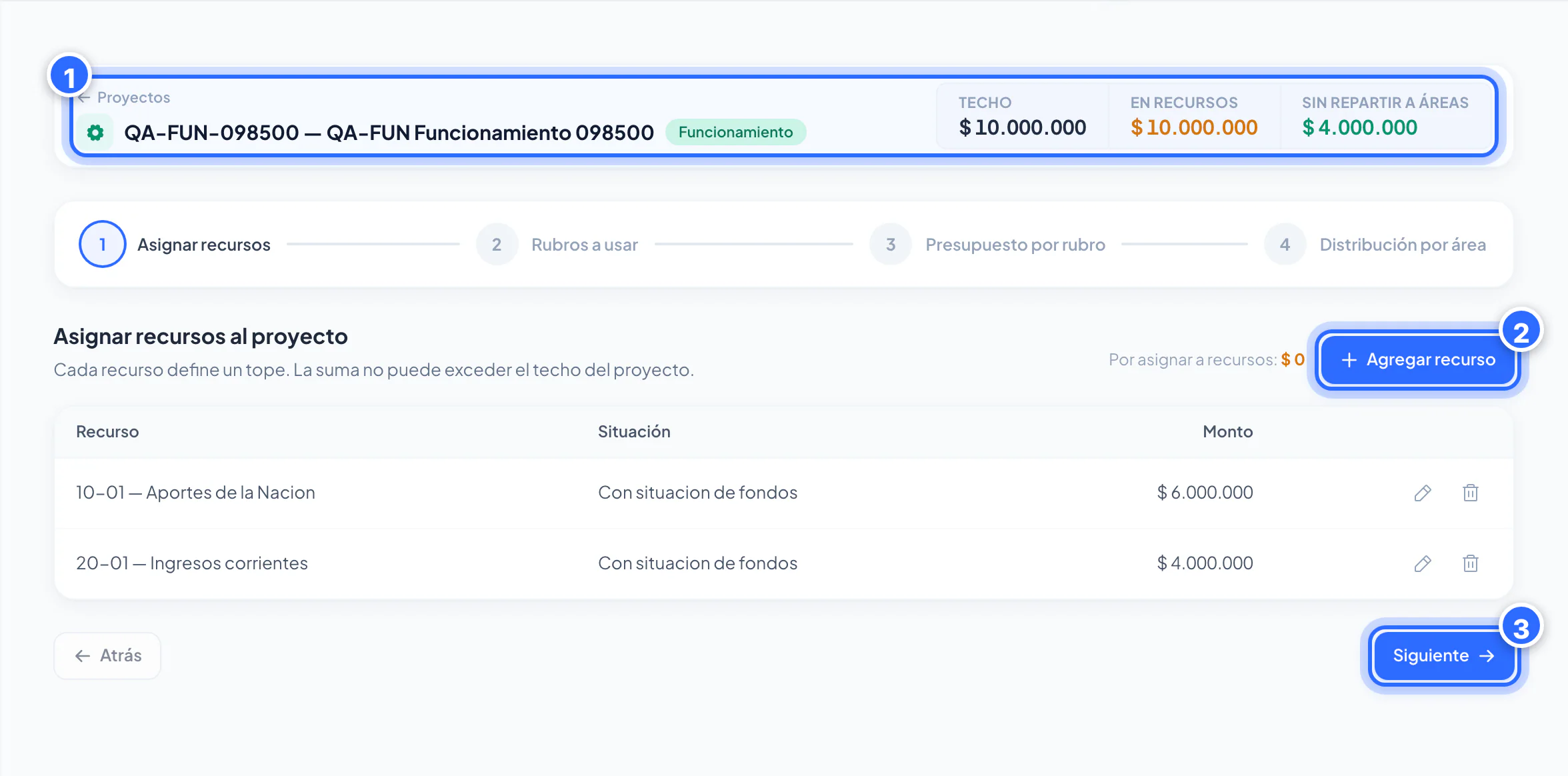Click the Situación column header
The width and height of the screenshot is (1568, 776).
pos(634,432)
